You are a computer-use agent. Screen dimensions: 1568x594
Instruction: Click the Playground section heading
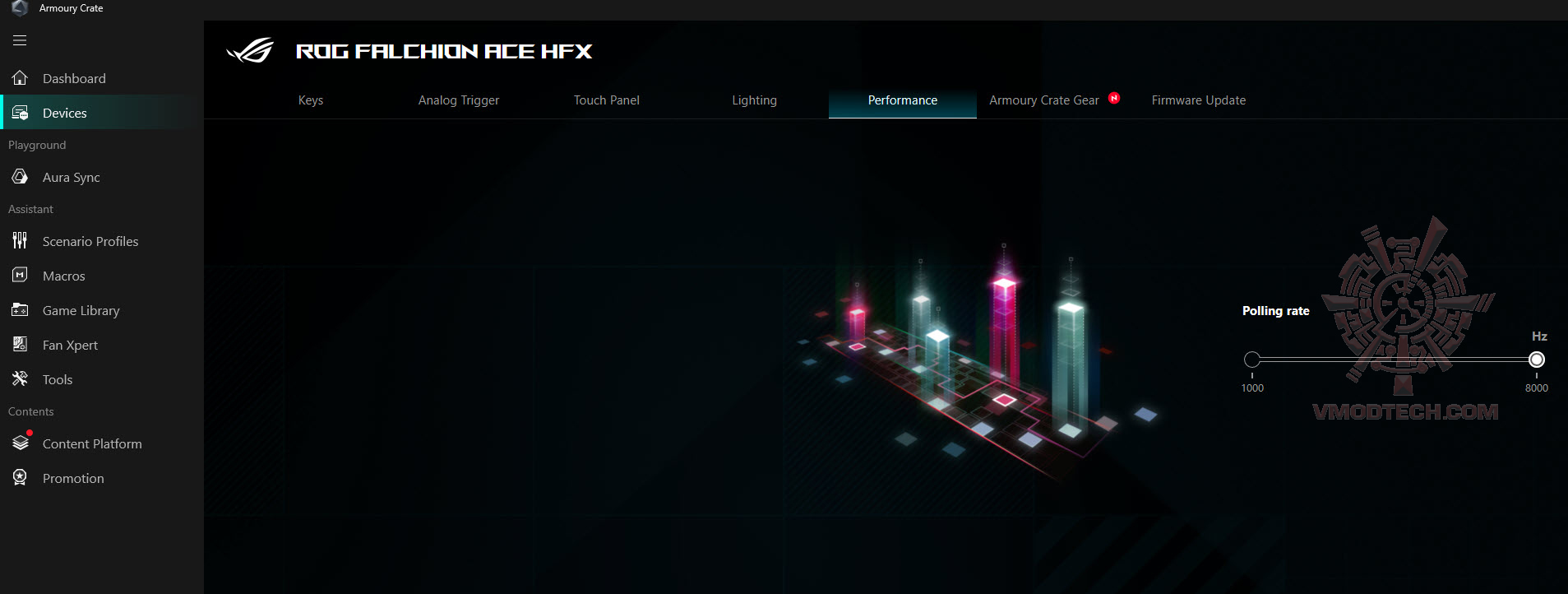coord(37,145)
